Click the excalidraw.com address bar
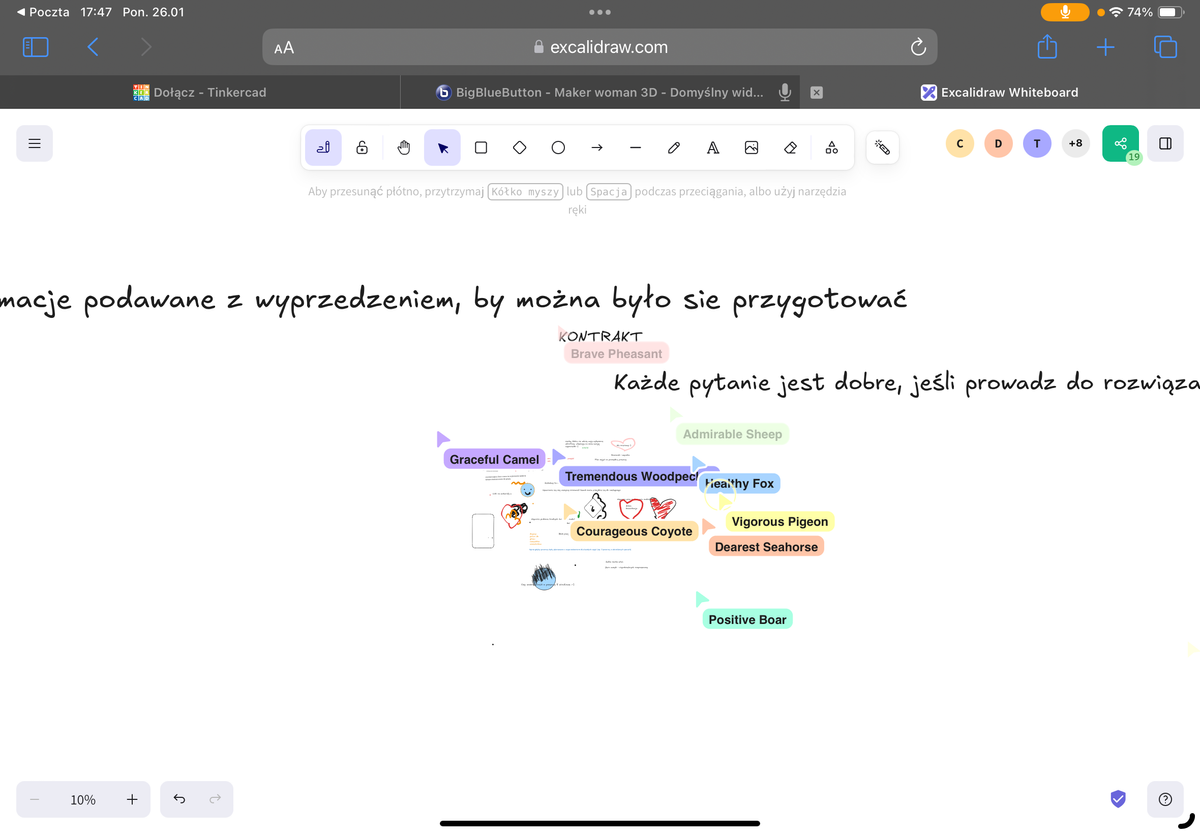 click(600, 47)
